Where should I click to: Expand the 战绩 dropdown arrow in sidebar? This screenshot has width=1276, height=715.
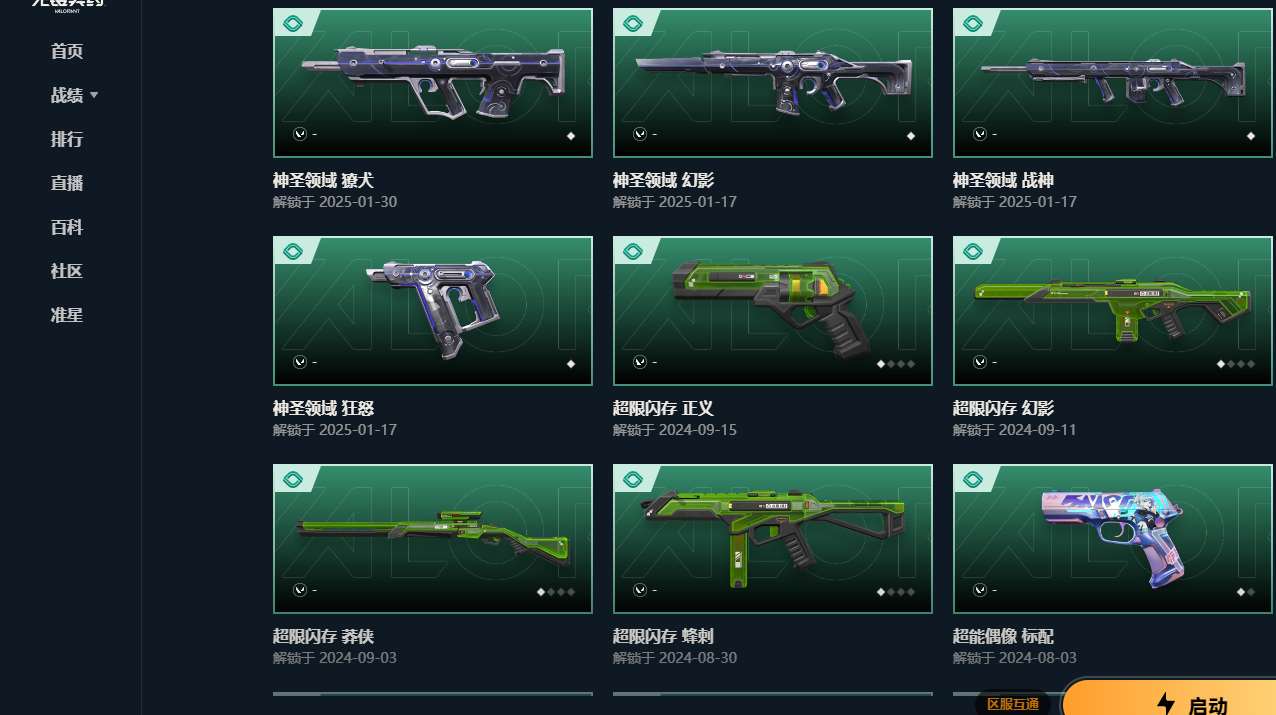coord(94,95)
